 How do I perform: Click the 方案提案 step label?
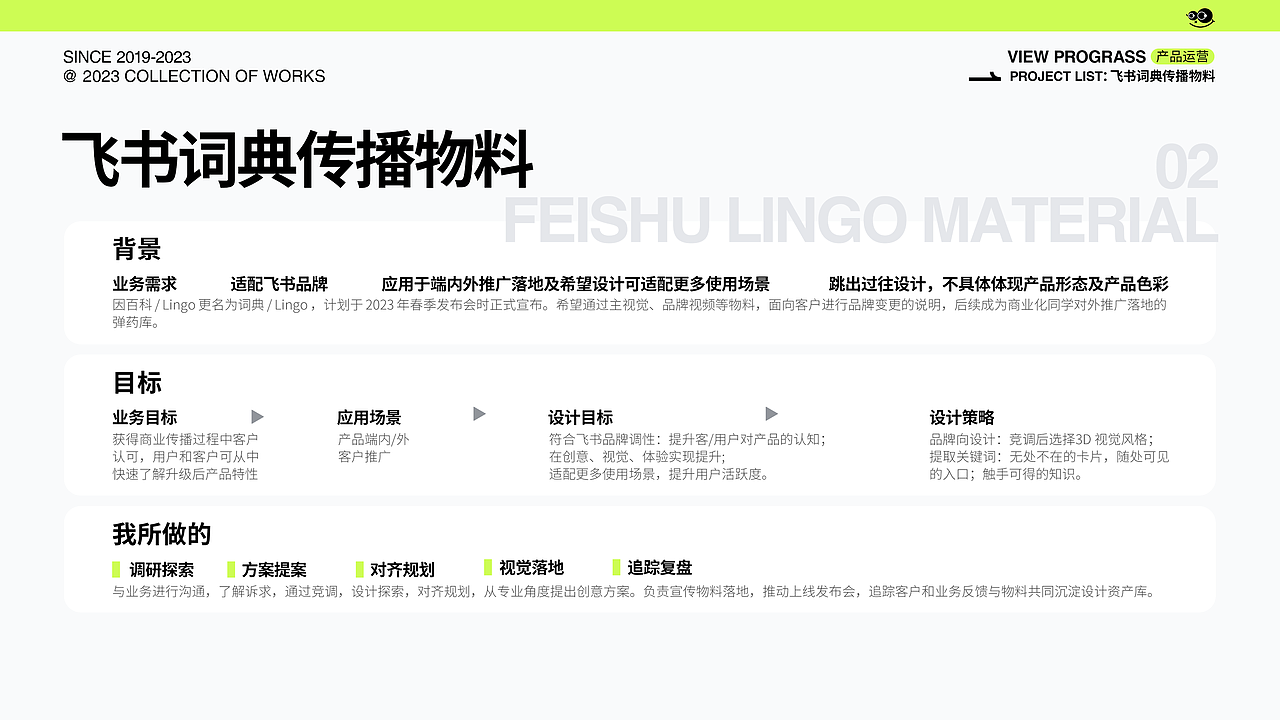coord(274,570)
